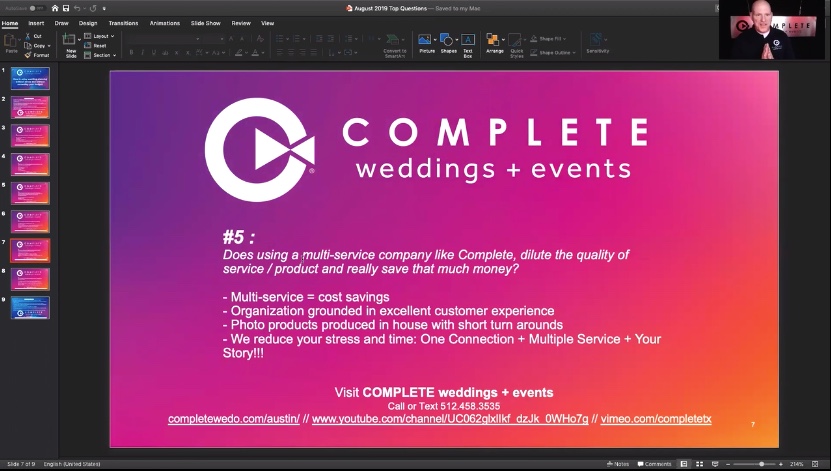Switch to Slide Sorter grid view
832x471 pixels.
tap(699, 464)
